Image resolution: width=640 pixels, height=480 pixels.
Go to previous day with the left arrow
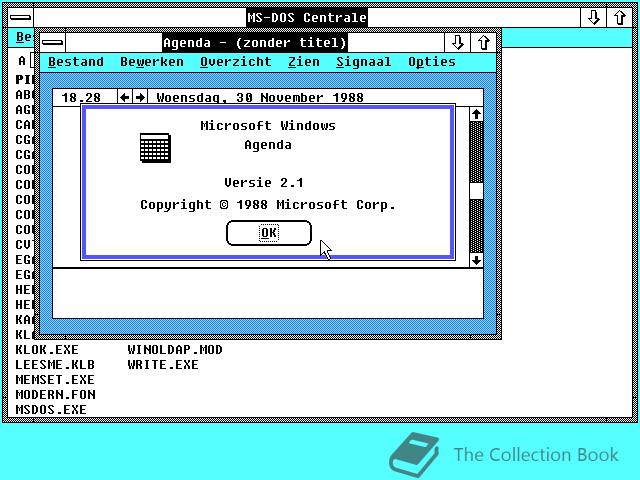[125, 98]
